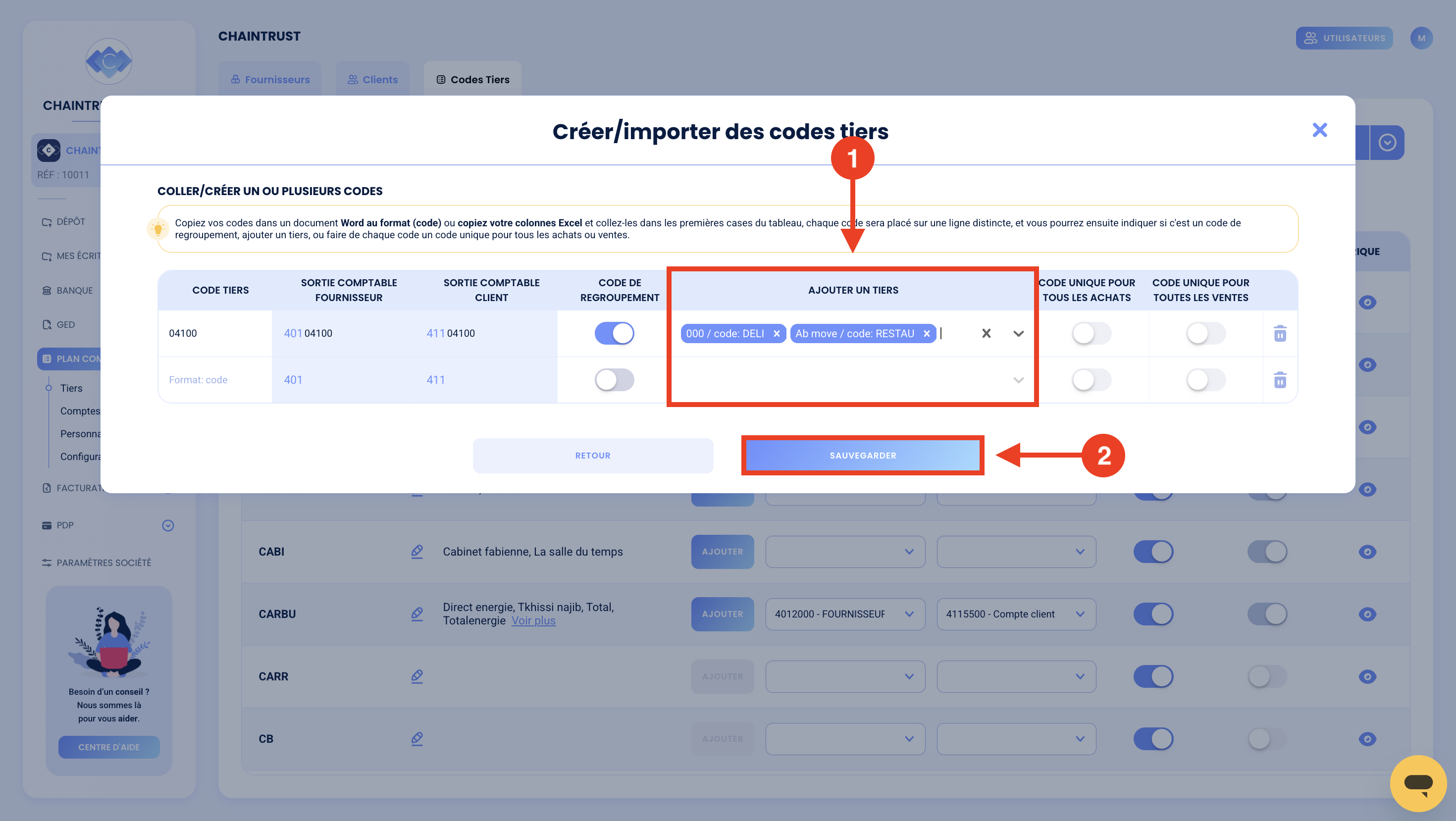Screen dimensions: 1456x821
Task: Toggle the second switch in CARR row
Action: [1267, 676]
